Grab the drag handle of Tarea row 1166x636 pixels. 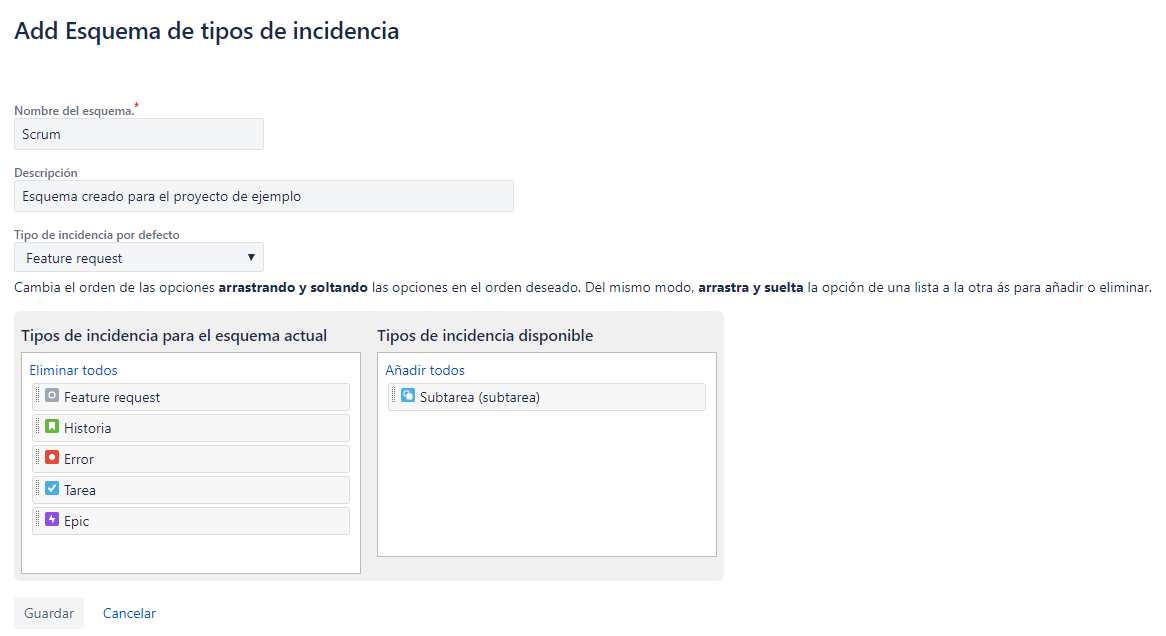[38, 489]
